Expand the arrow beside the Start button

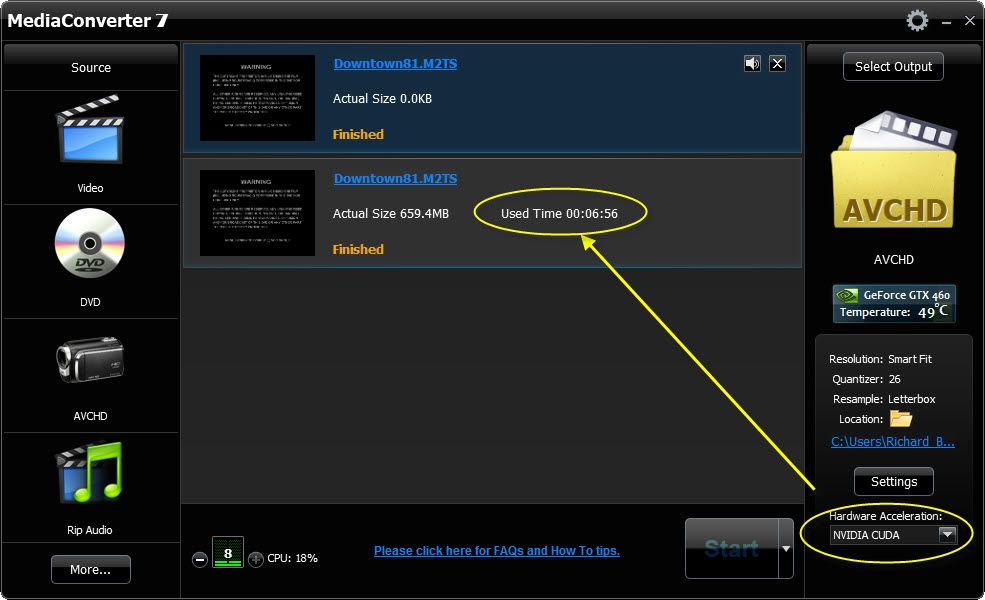[786, 548]
